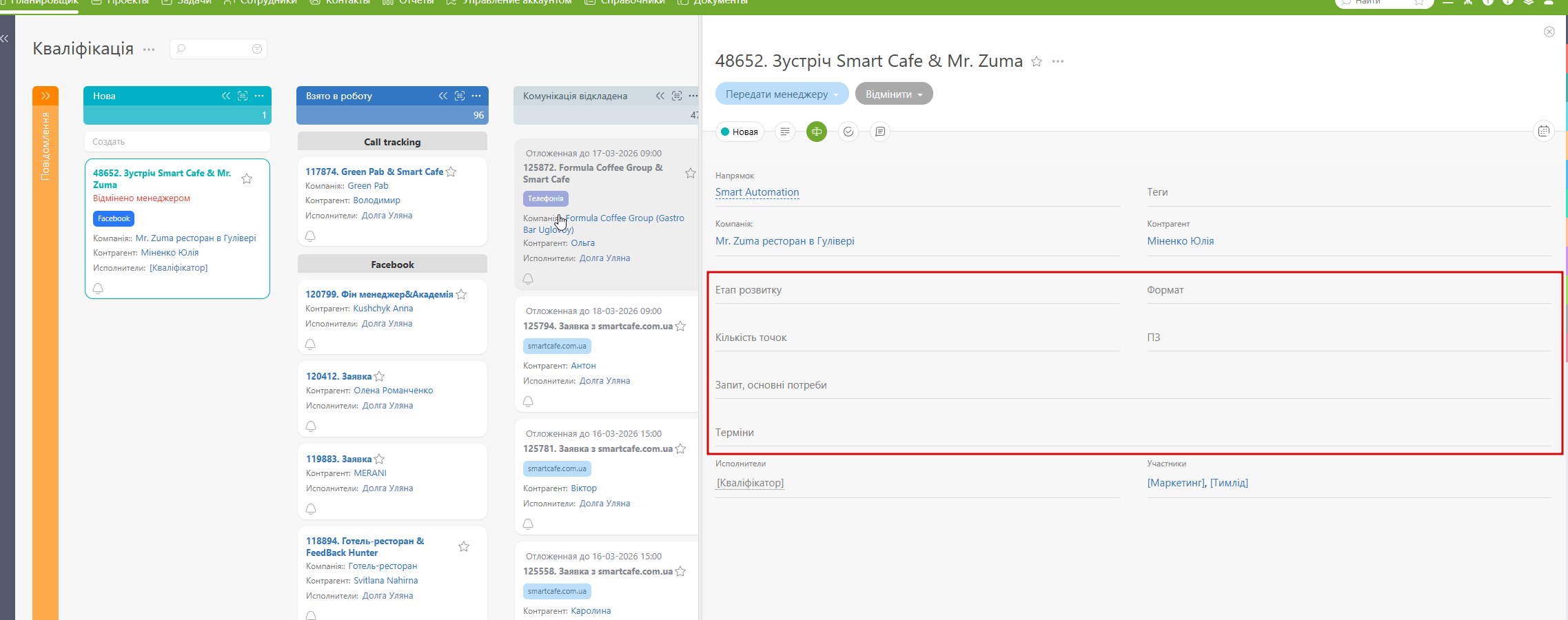Click the Новая status indicator
The image size is (1568, 620).
point(740,132)
